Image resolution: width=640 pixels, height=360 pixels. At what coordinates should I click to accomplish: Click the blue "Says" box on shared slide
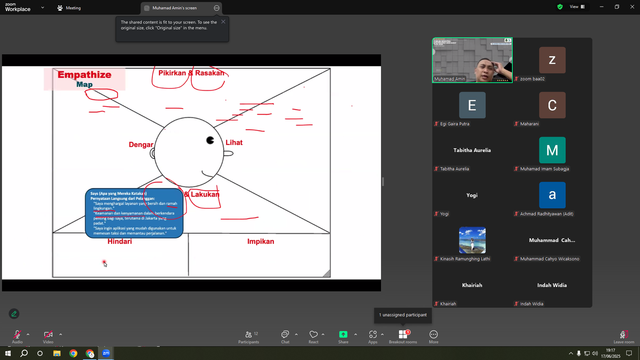[x=134, y=213]
